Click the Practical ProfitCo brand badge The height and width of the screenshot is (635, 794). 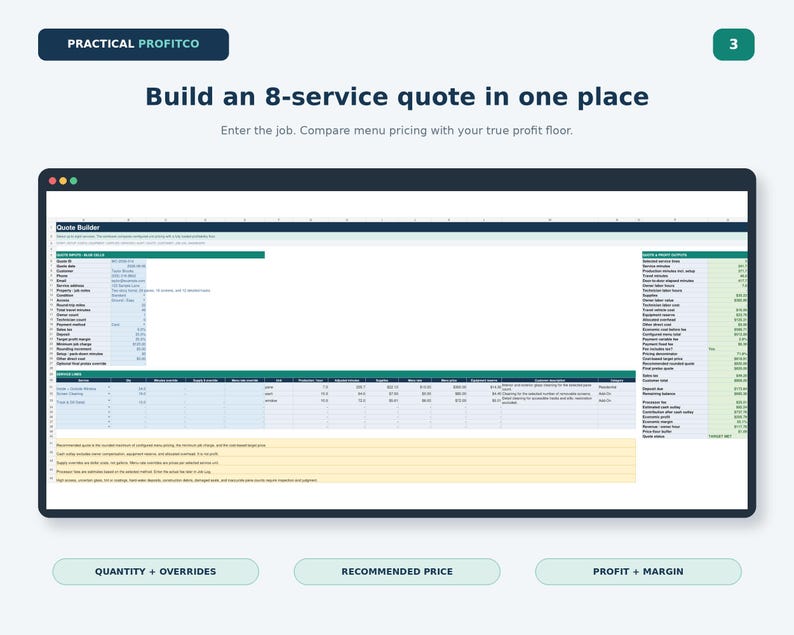coord(133,45)
